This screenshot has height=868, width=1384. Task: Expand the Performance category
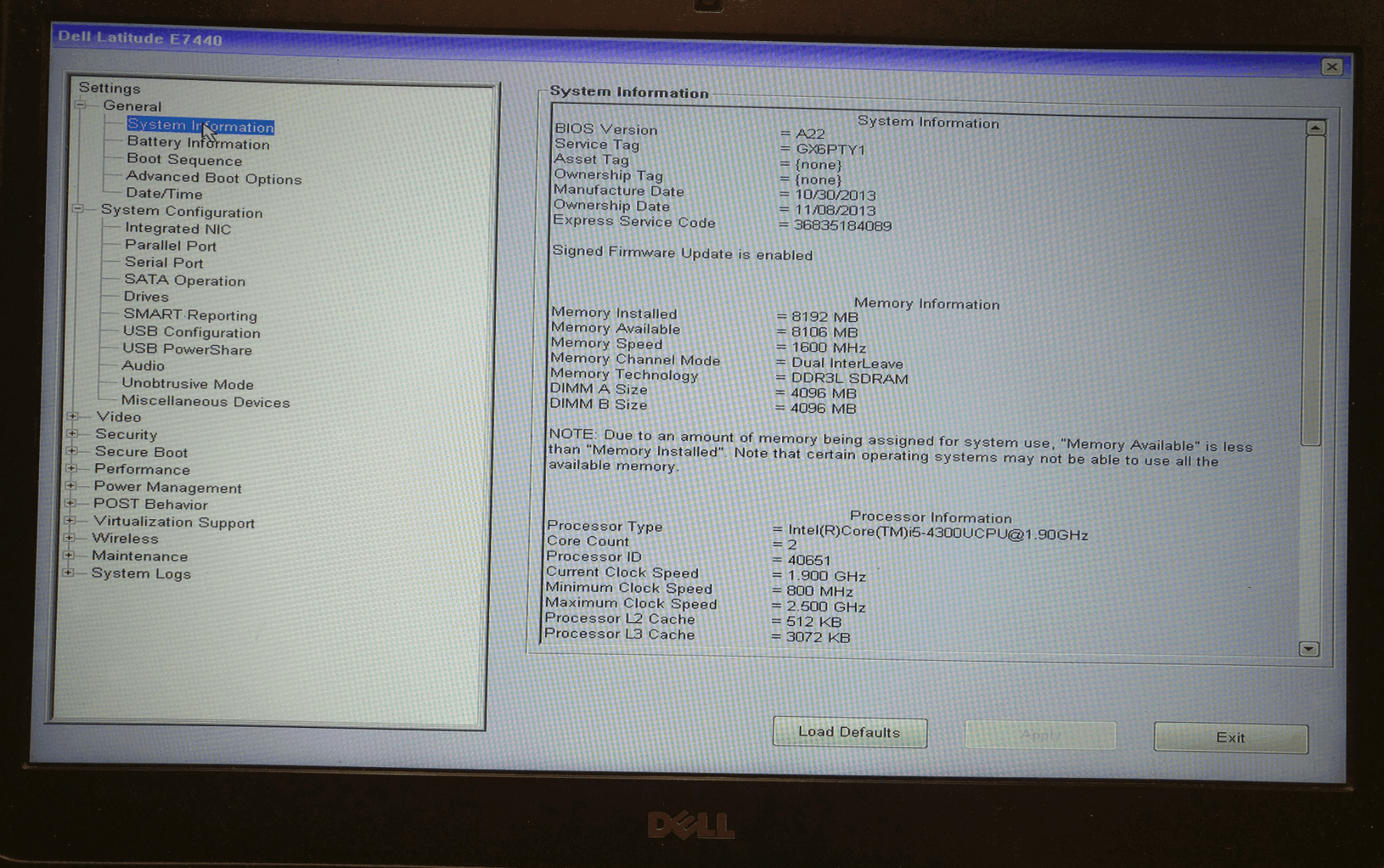(71, 468)
